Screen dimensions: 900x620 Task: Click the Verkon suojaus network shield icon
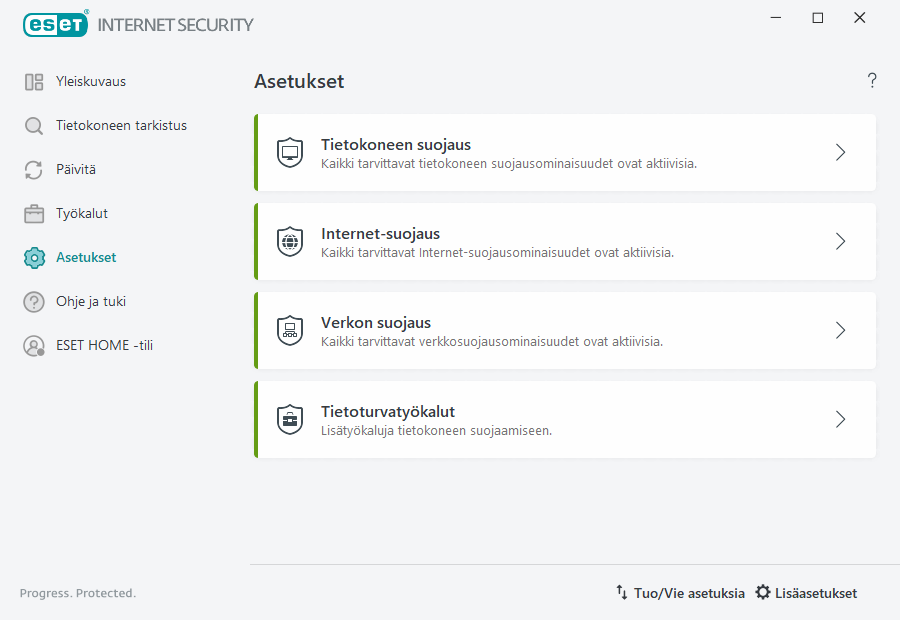click(290, 331)
